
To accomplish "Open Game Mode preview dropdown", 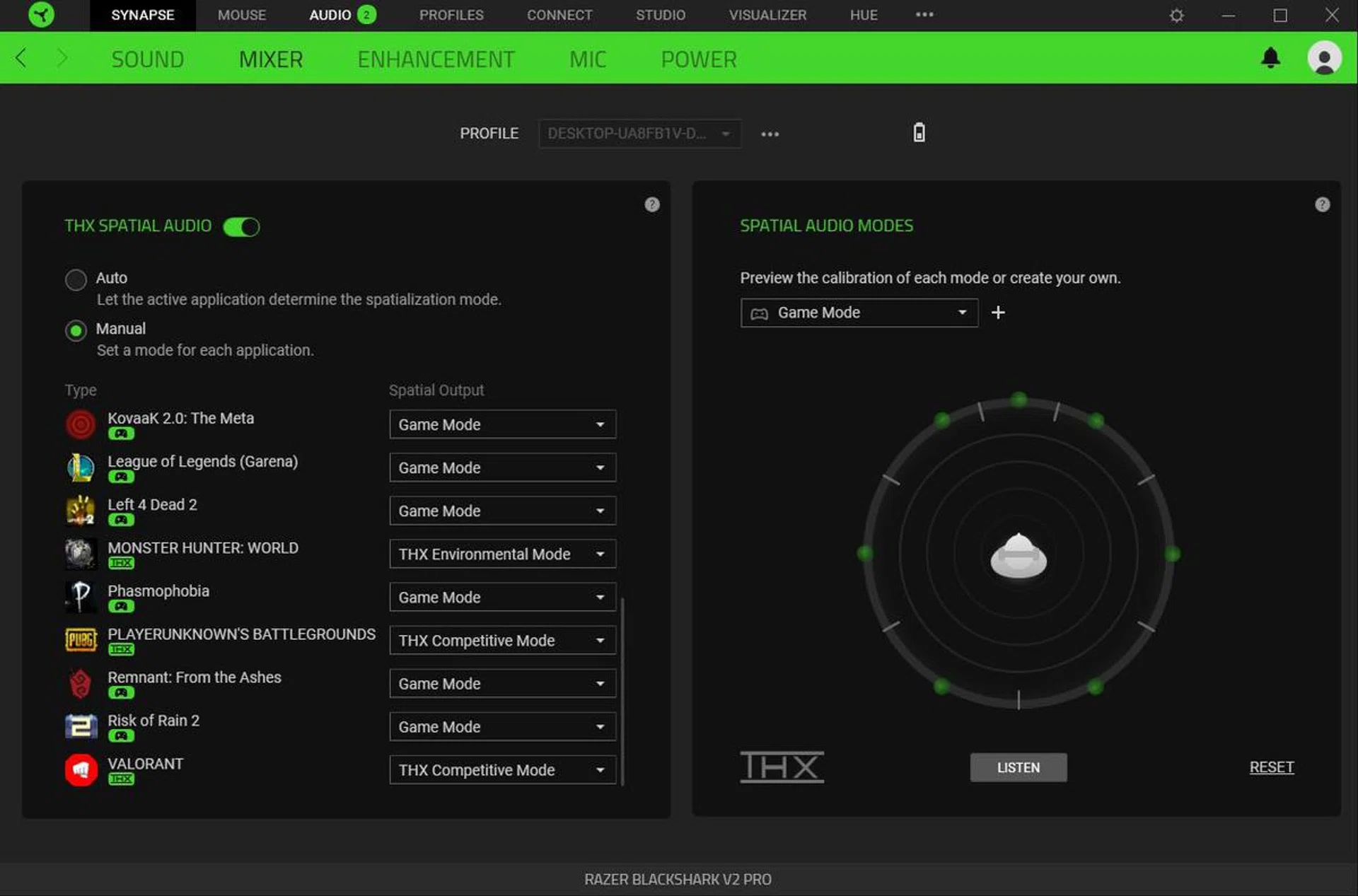I will click(859, 313).
